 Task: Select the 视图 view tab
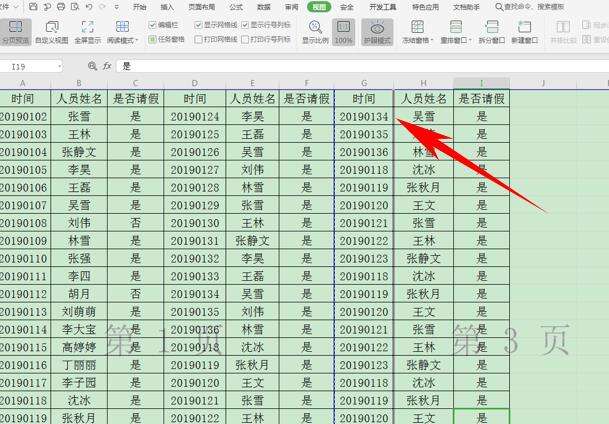click(x=319, y=7)
